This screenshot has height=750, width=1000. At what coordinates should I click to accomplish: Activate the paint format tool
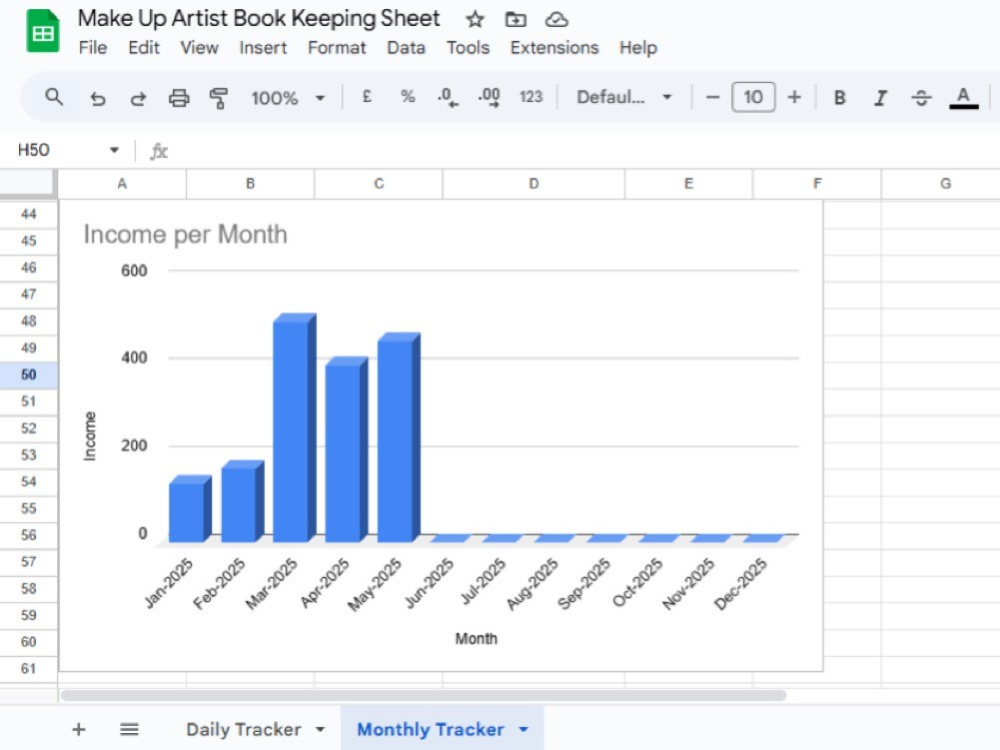pos(219,98)
